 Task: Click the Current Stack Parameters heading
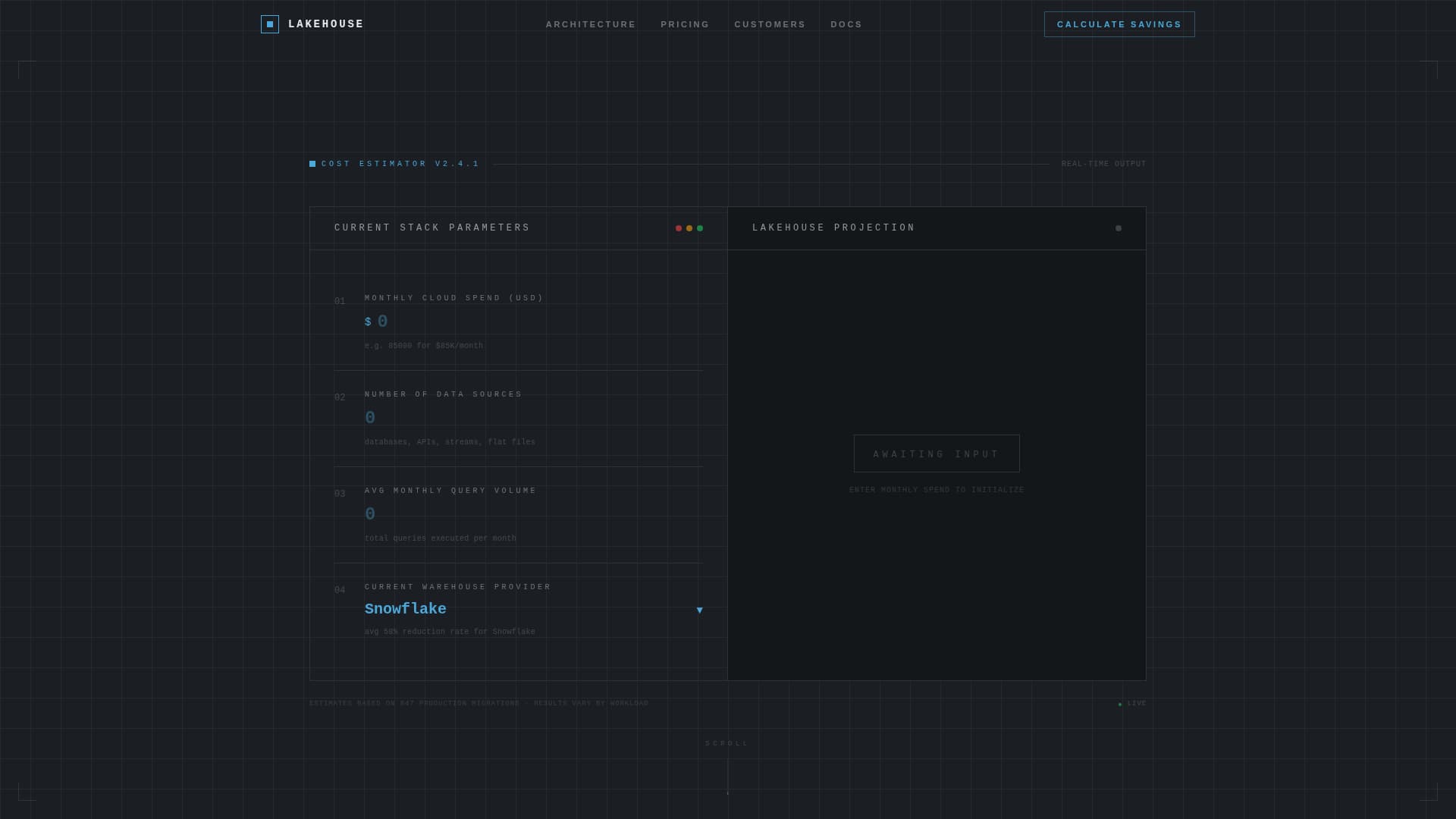pos(432,227)
